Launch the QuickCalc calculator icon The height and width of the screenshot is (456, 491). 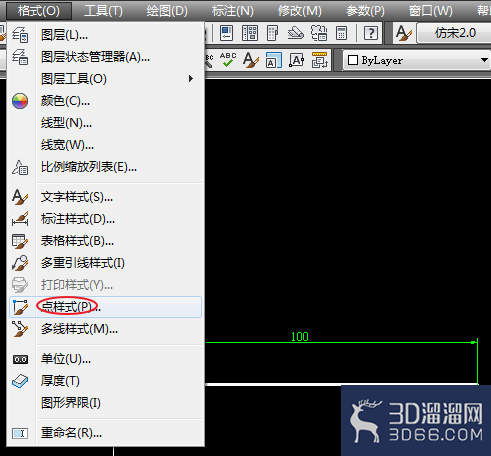pos(341,33)
